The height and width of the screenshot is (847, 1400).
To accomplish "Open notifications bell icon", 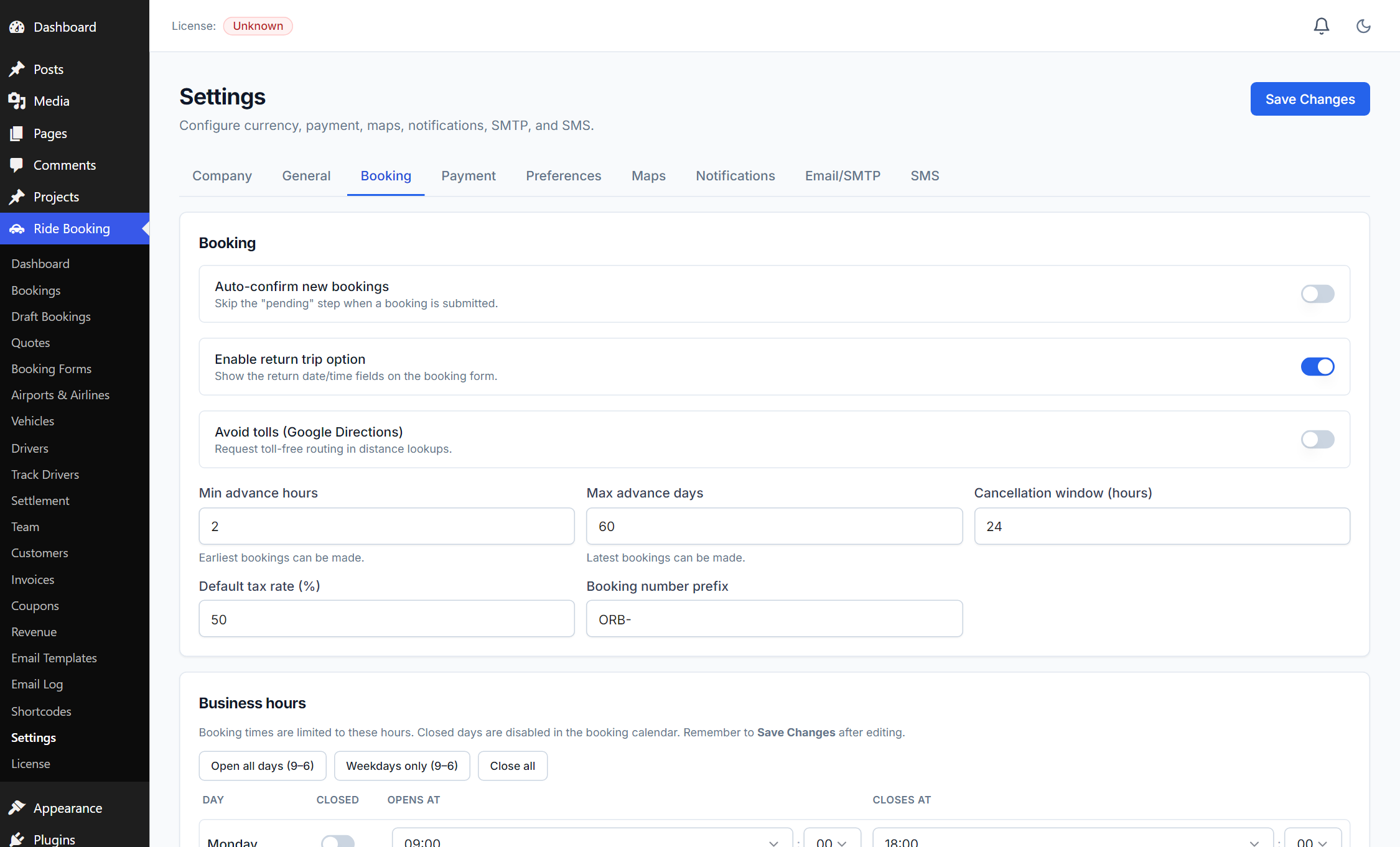I will [1322, 26].
